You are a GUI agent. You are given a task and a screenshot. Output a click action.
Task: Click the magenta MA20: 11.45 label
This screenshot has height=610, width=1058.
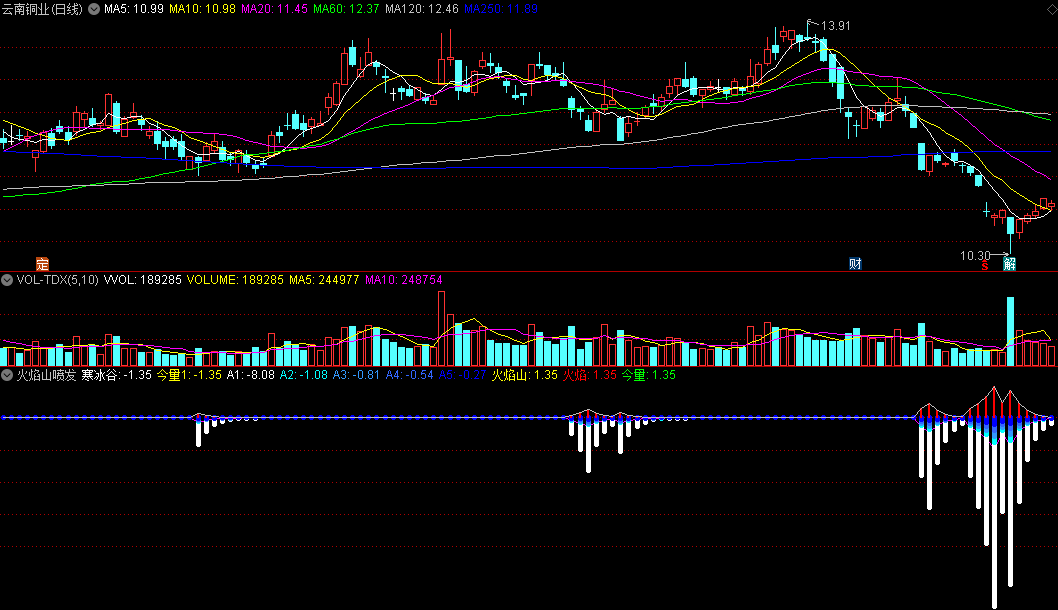275,9
